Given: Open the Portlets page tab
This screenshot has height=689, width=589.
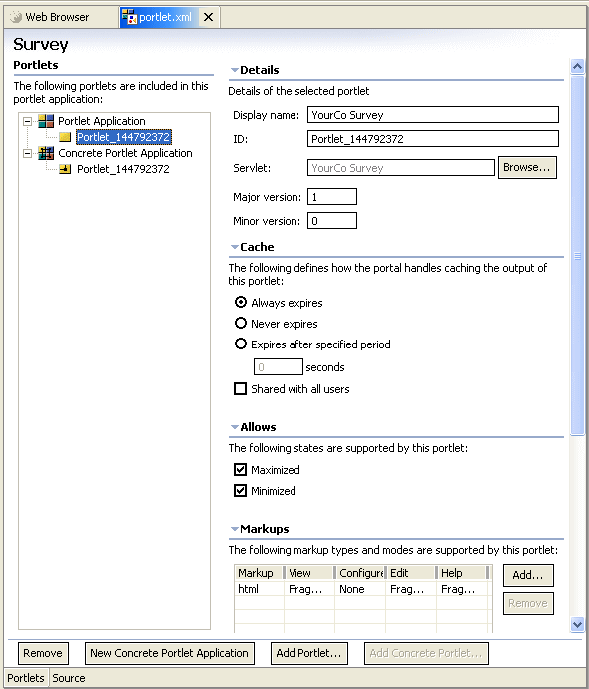Looking at the screenshot, I should click(x=26, y=678).
